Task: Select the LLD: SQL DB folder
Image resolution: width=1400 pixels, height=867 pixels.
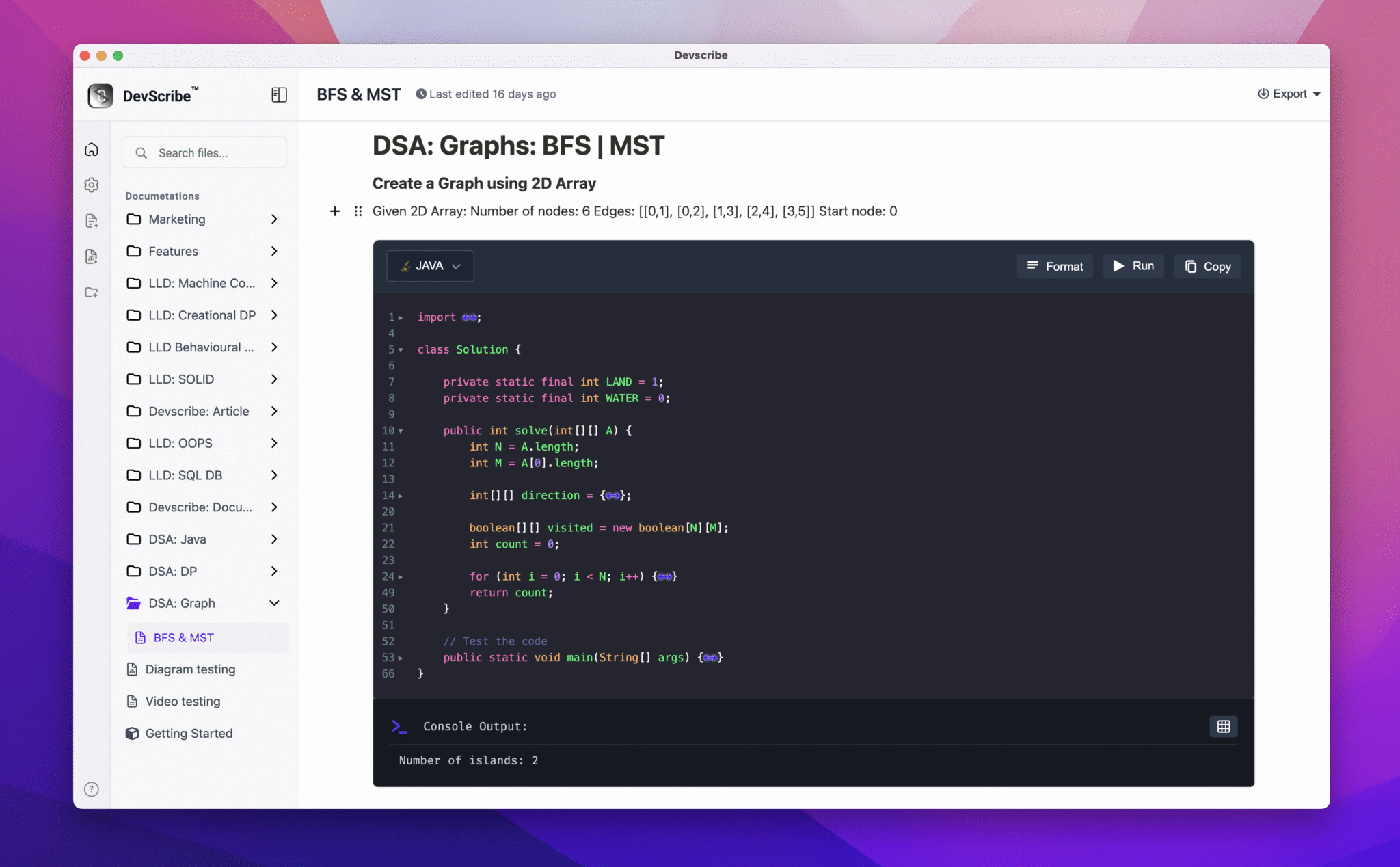Action: (x=204, y=475)
